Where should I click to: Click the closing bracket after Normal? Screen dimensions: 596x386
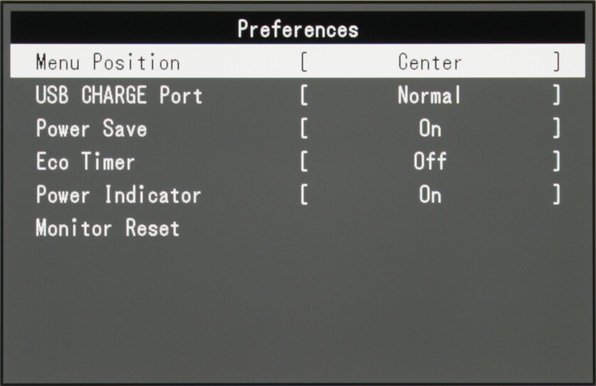click(556, 95)
